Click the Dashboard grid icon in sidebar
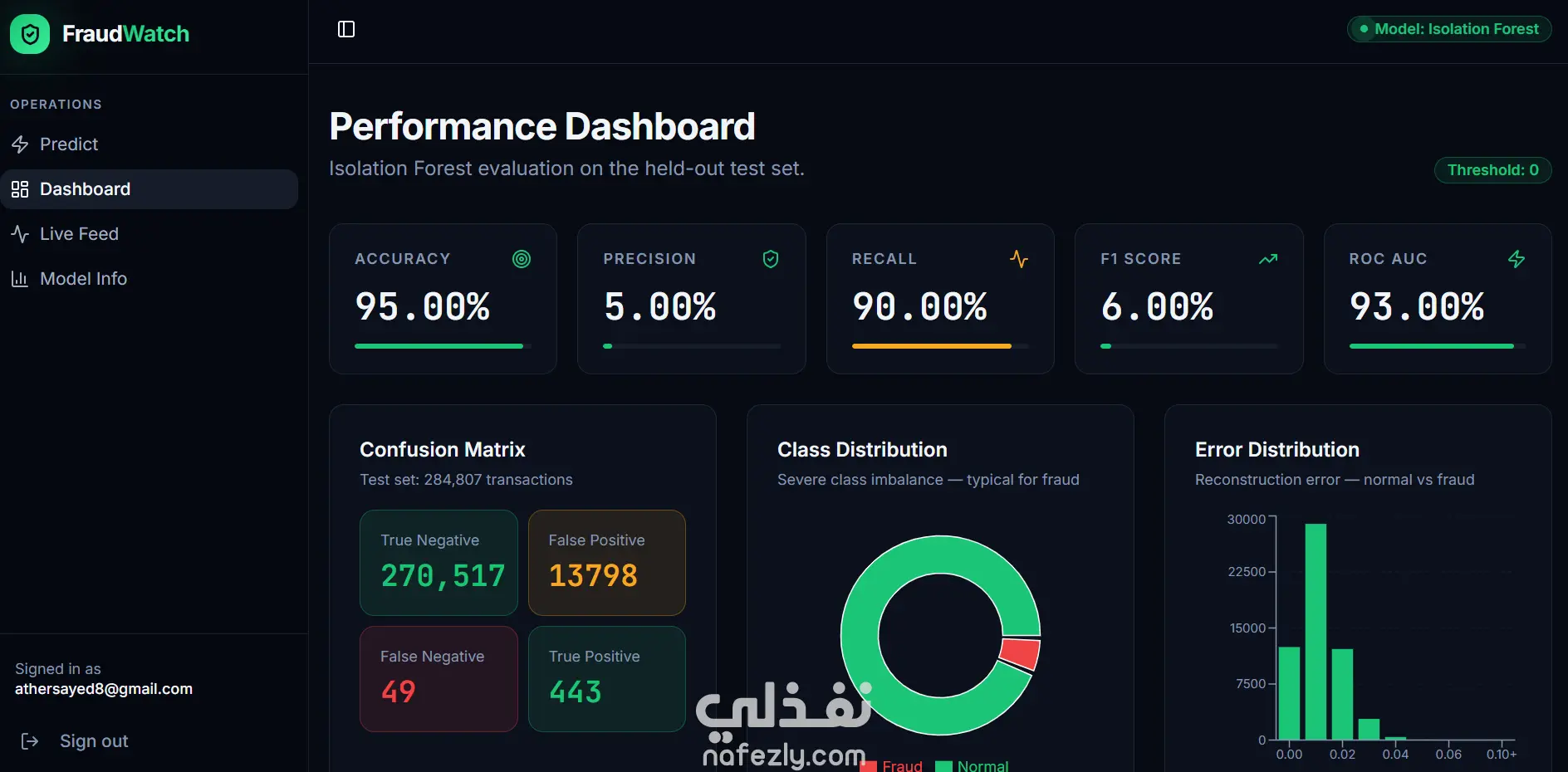This screenshot has height=772, width=1568. point(20,189)
